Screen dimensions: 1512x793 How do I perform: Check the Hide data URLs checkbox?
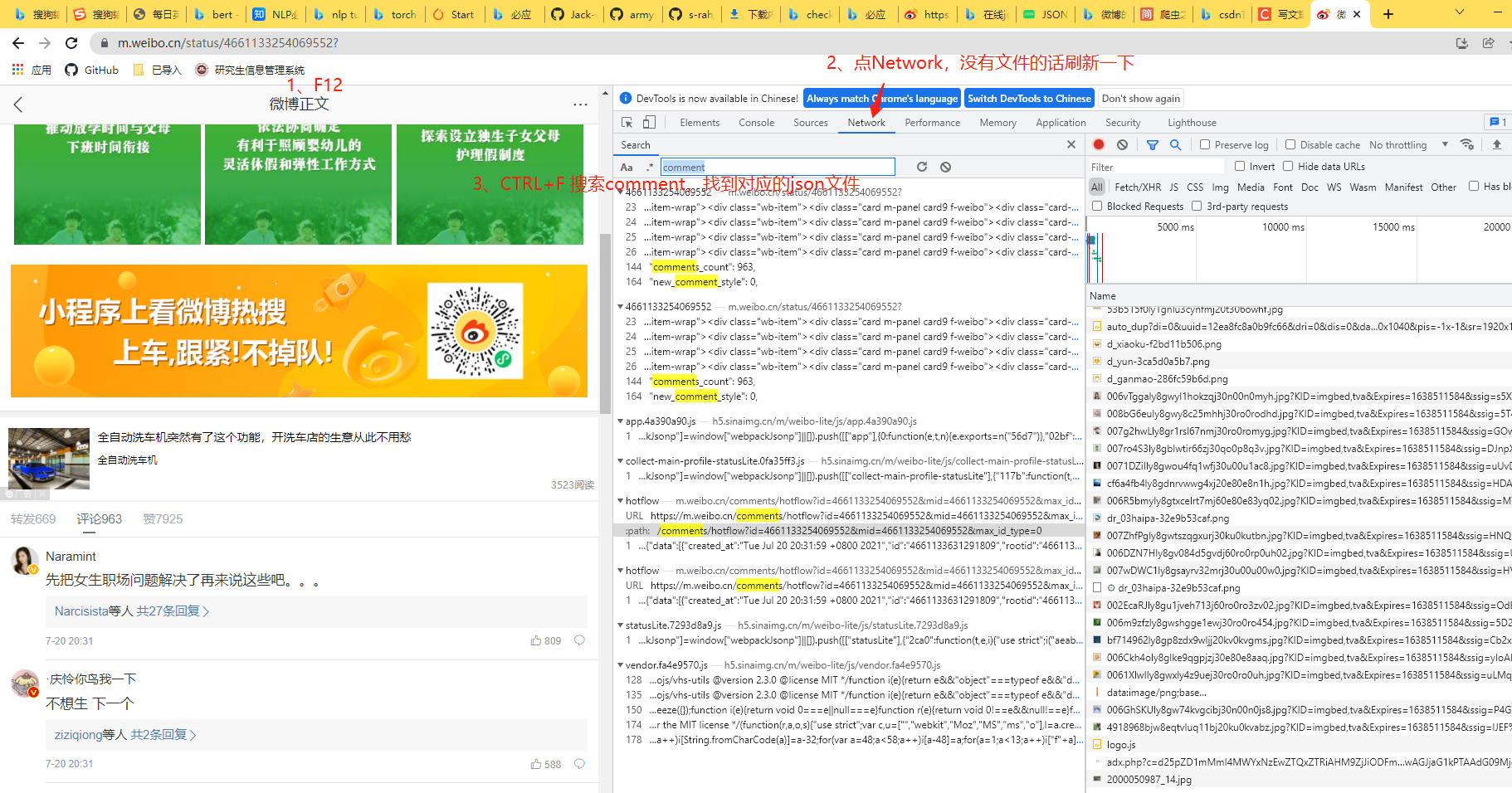pyautogui.click(x=1288, y=166)
